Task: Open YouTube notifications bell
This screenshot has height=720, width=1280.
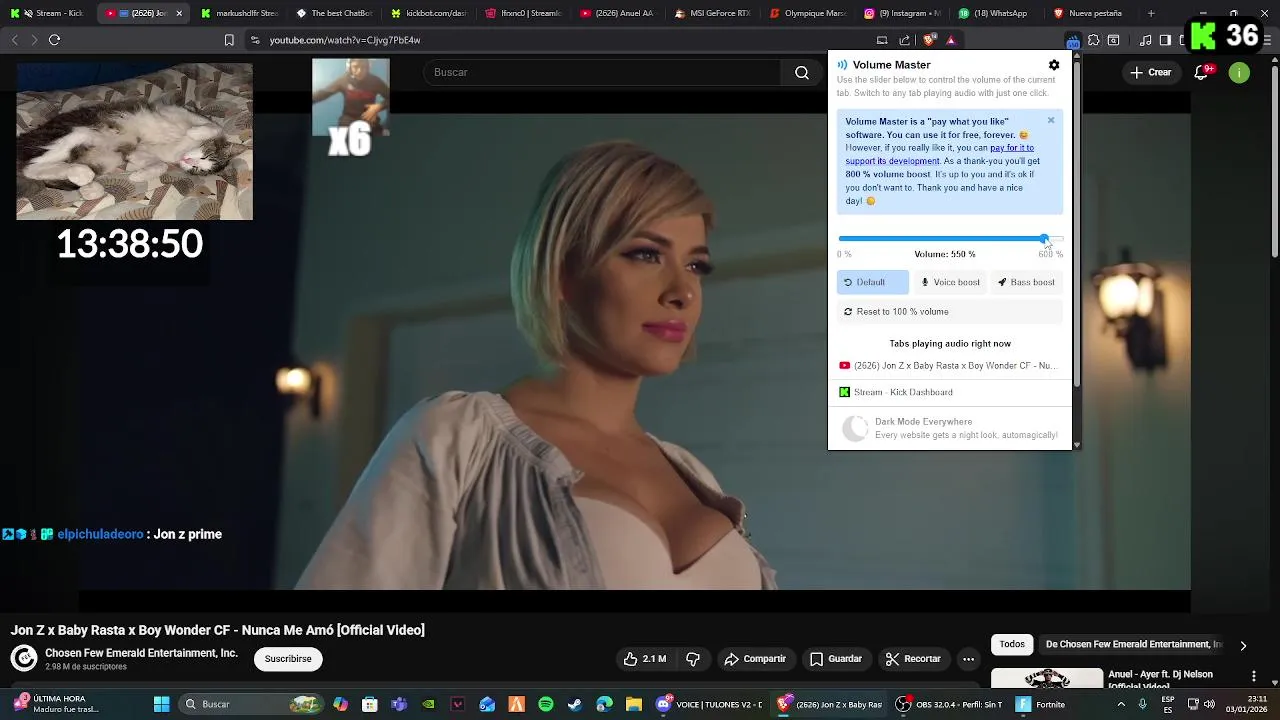Action: [1202, 72]
